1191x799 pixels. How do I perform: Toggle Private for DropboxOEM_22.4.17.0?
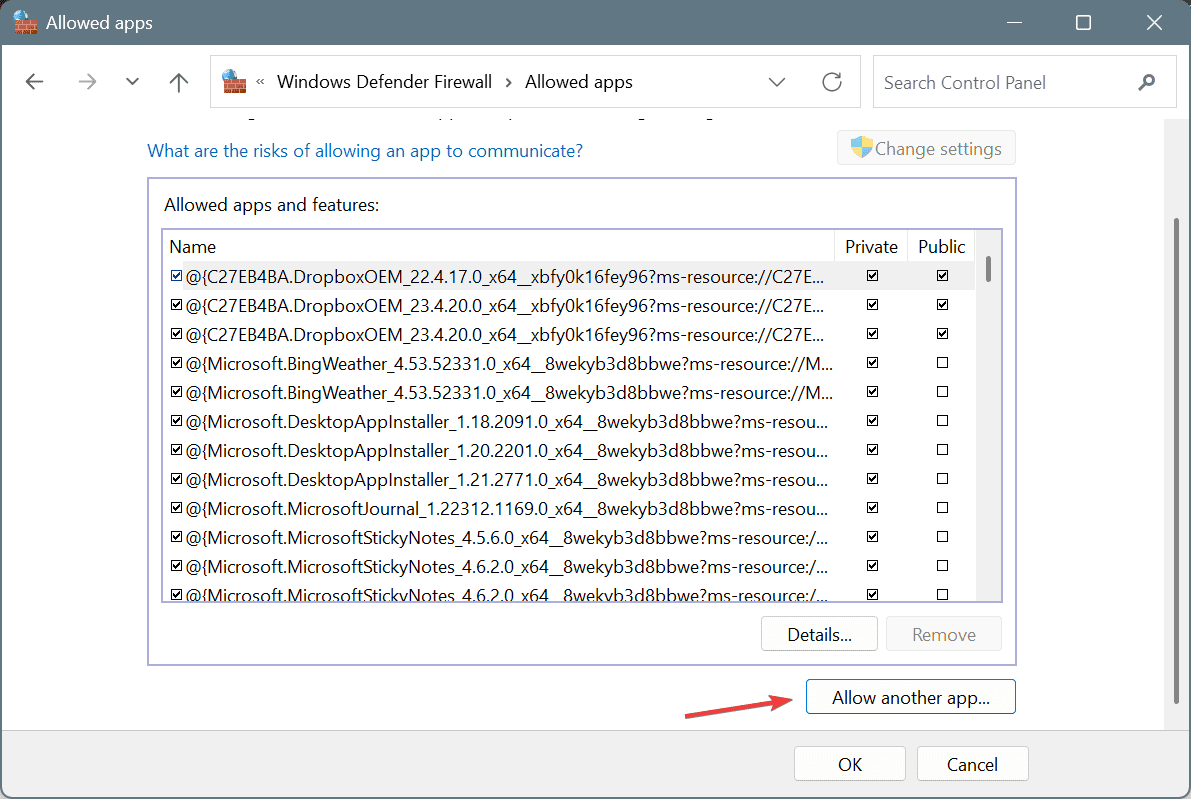pyautogui.click(x=872, y=276)
